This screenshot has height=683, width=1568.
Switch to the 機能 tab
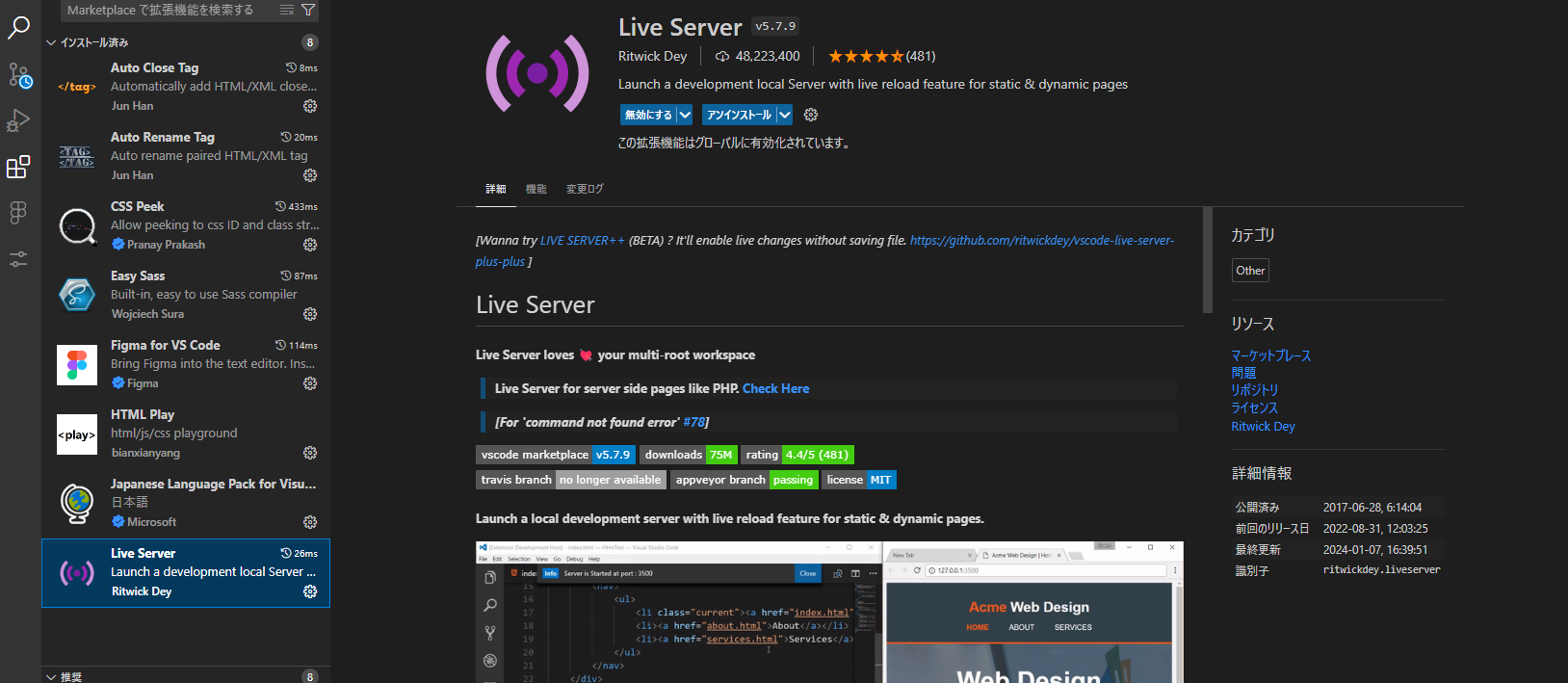pyautogui.click(x=536, y=189)
